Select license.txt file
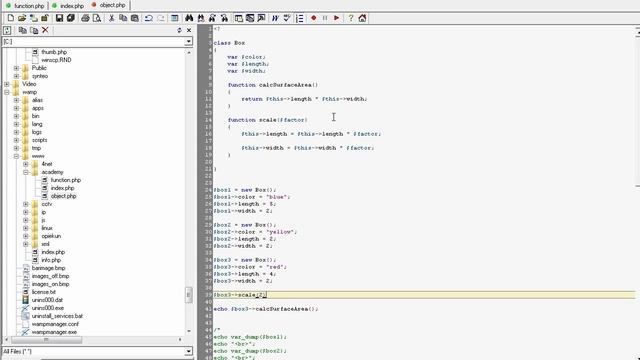The image size is (640, 360). pos(44,292)
